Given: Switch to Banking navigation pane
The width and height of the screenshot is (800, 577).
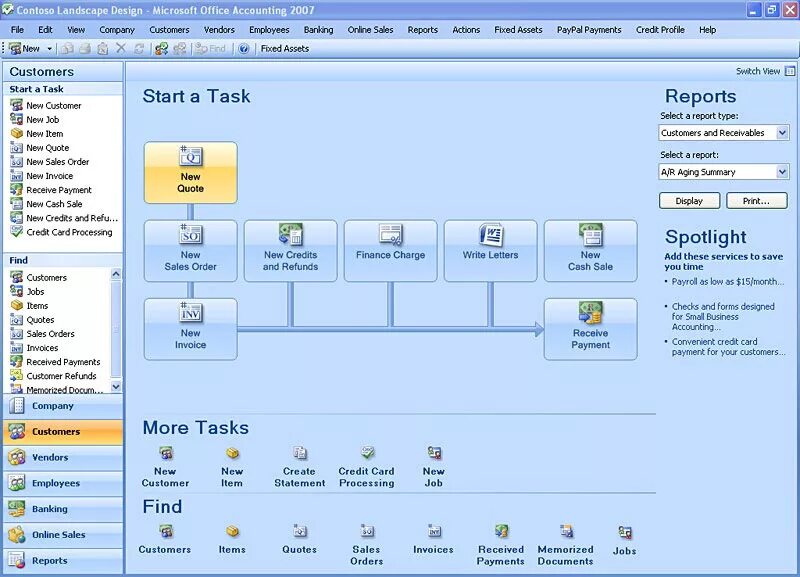Looking at the screenshot, I should pos(63,509).
